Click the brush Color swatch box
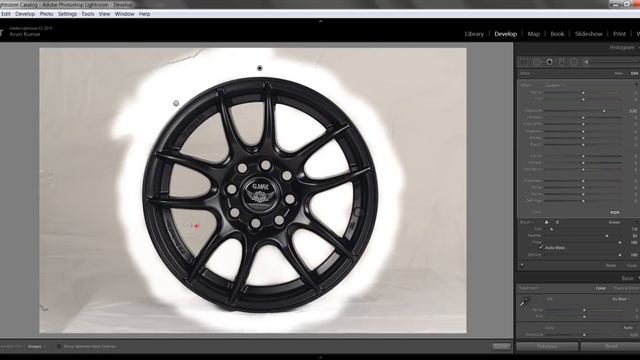 click(x=614, y=212)
